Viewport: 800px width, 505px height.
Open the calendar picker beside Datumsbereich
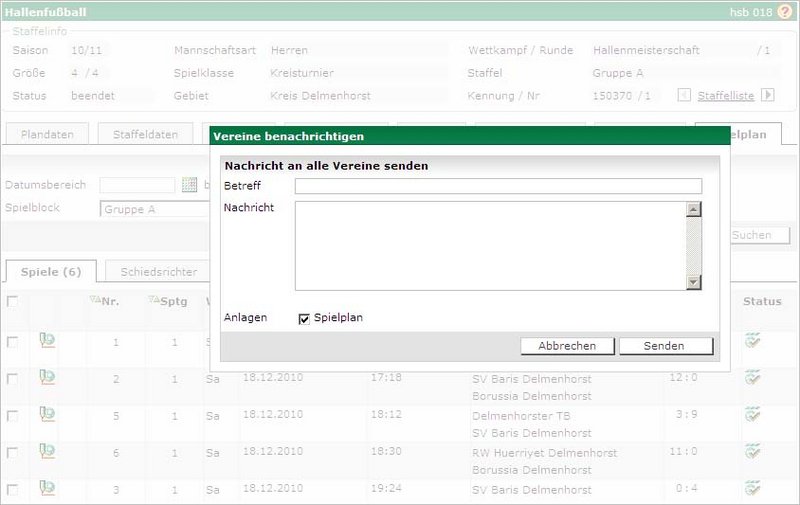pos(189,185)
